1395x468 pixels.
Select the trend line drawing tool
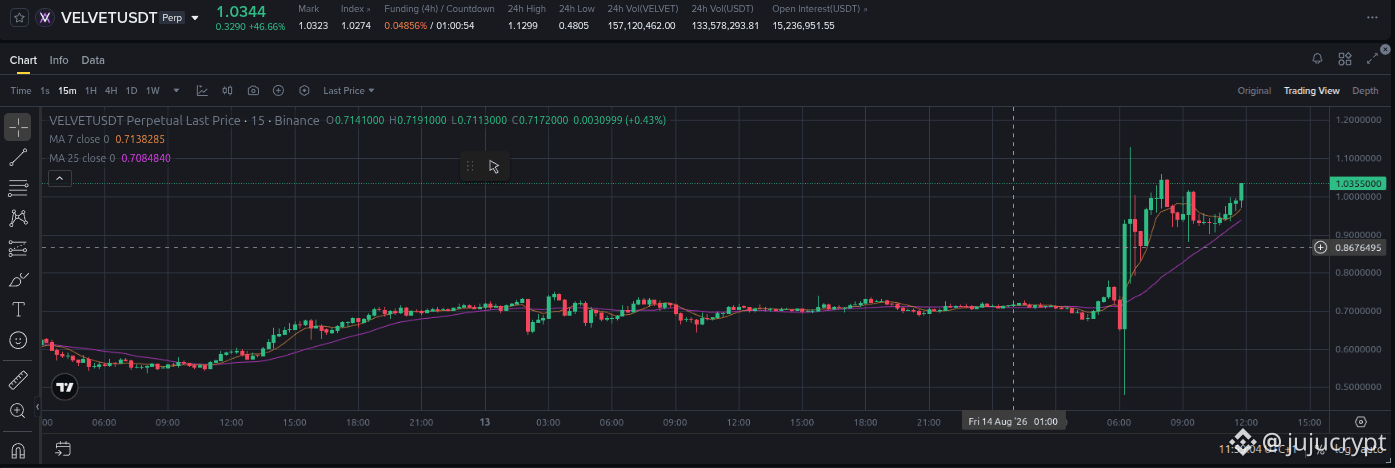click(18, 157)
